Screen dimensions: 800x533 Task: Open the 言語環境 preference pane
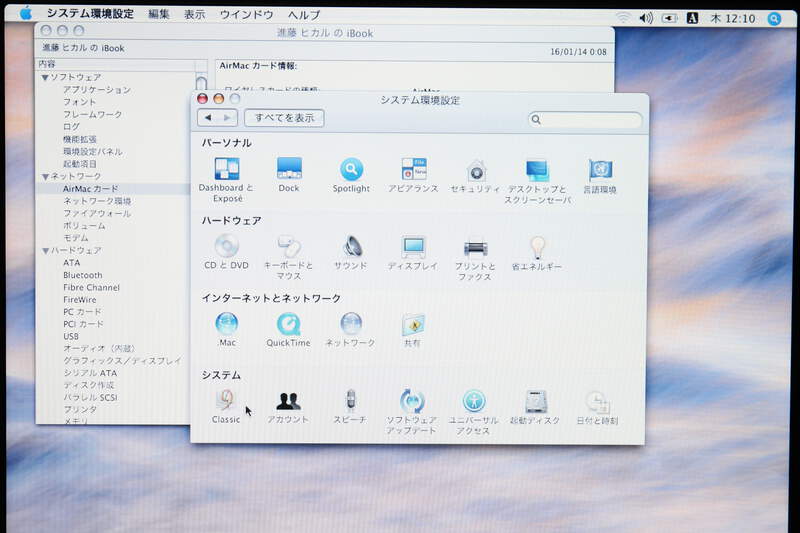(600, 176)
